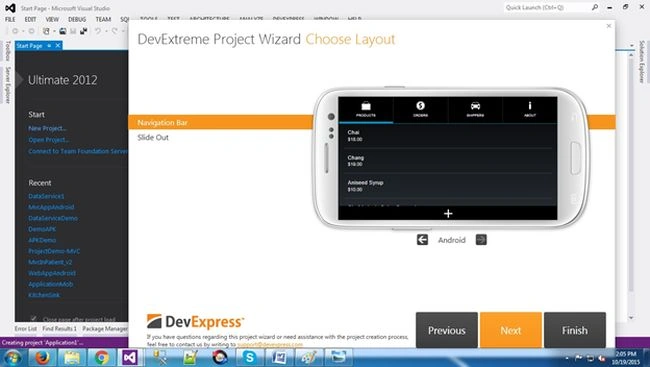Click the Finish button

point(575,330)
